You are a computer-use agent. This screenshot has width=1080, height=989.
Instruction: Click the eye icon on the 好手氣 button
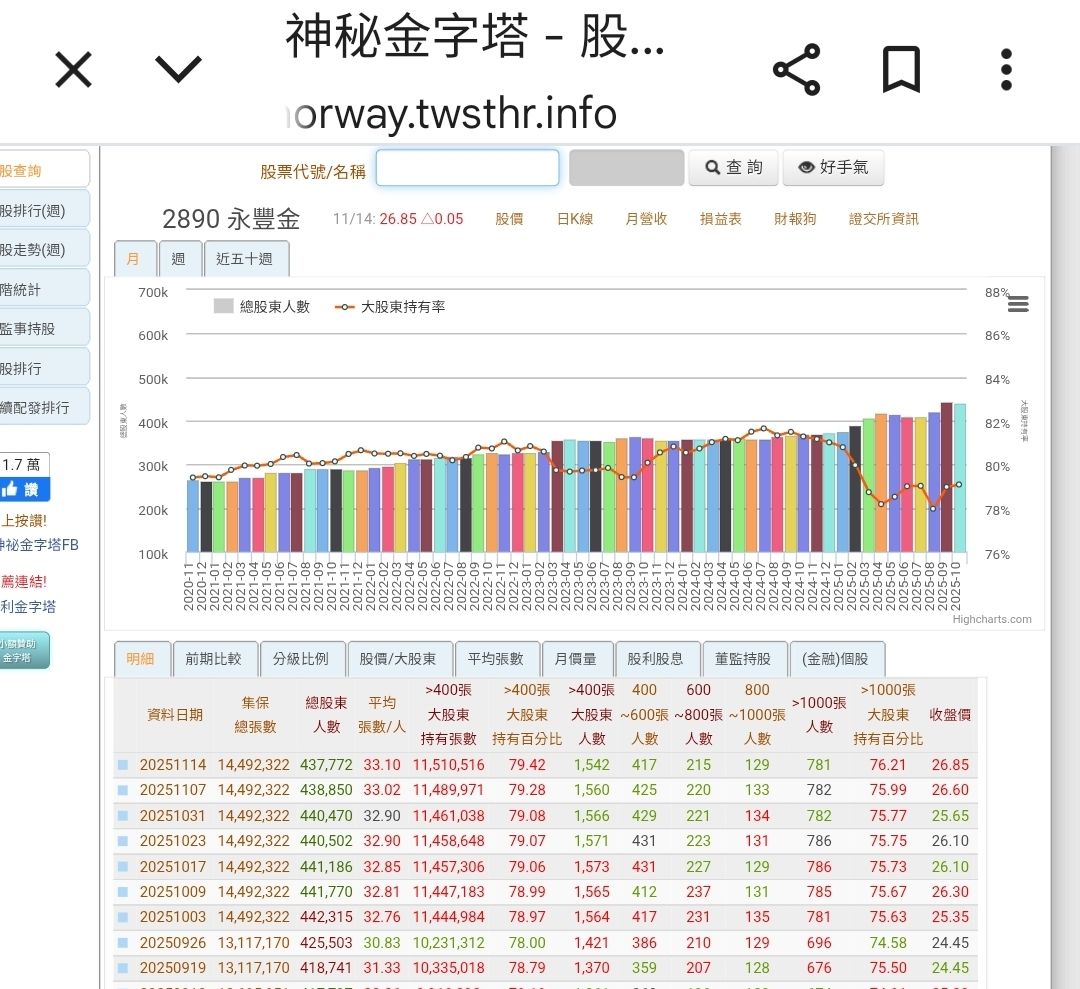(808, 167)
